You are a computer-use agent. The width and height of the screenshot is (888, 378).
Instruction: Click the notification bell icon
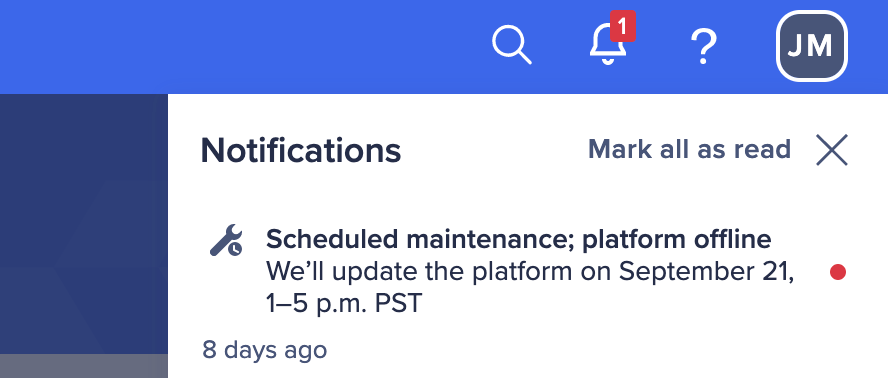pyautogui.click(x=608, y=45)
